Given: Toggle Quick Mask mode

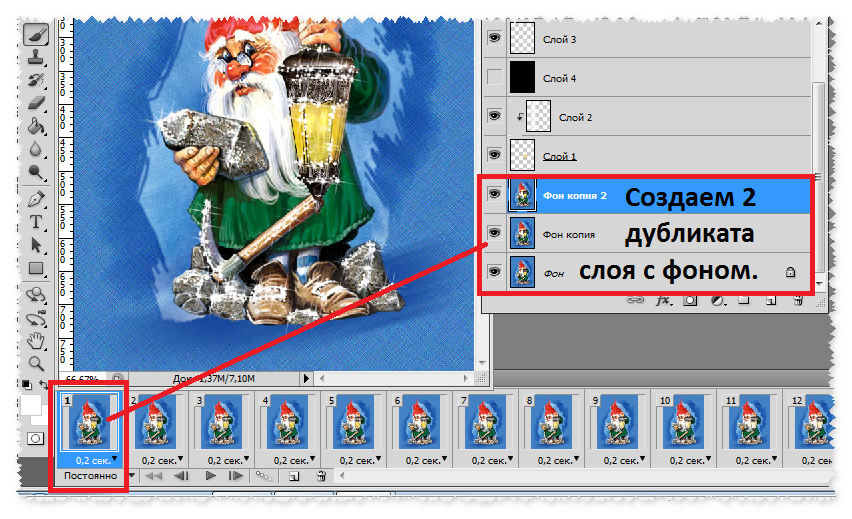Looking at the screenshot, I should (x=35, y=438).
